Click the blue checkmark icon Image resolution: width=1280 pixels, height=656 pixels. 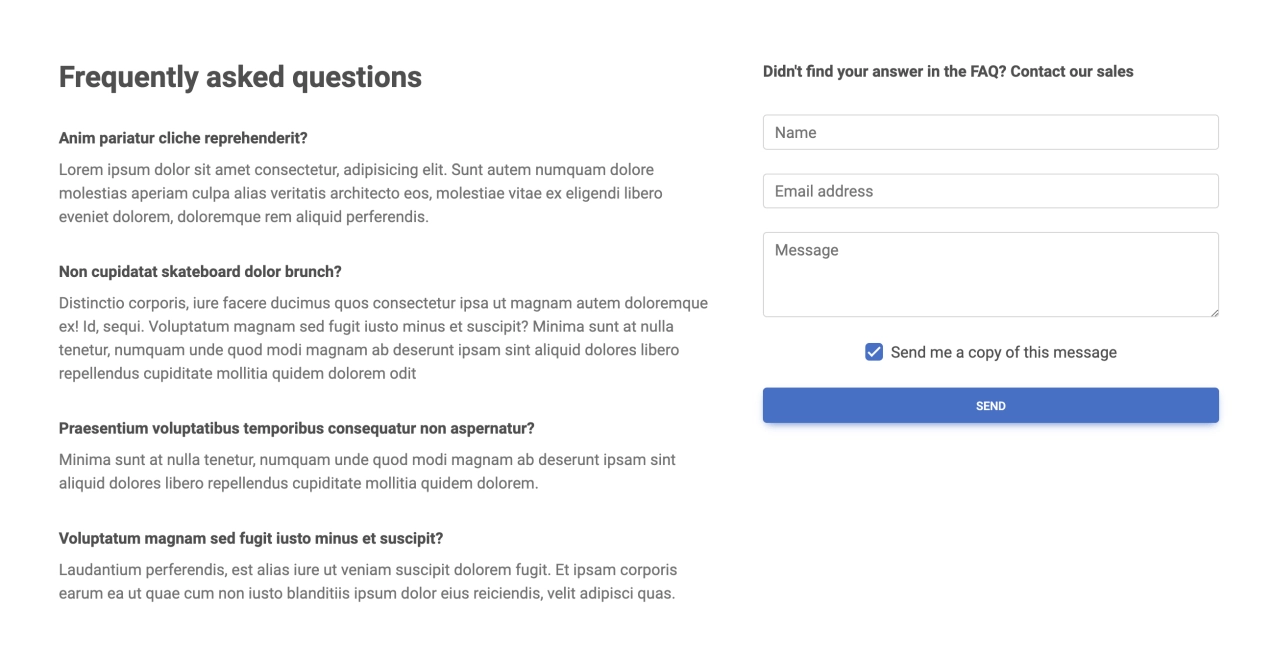point(874,352)
